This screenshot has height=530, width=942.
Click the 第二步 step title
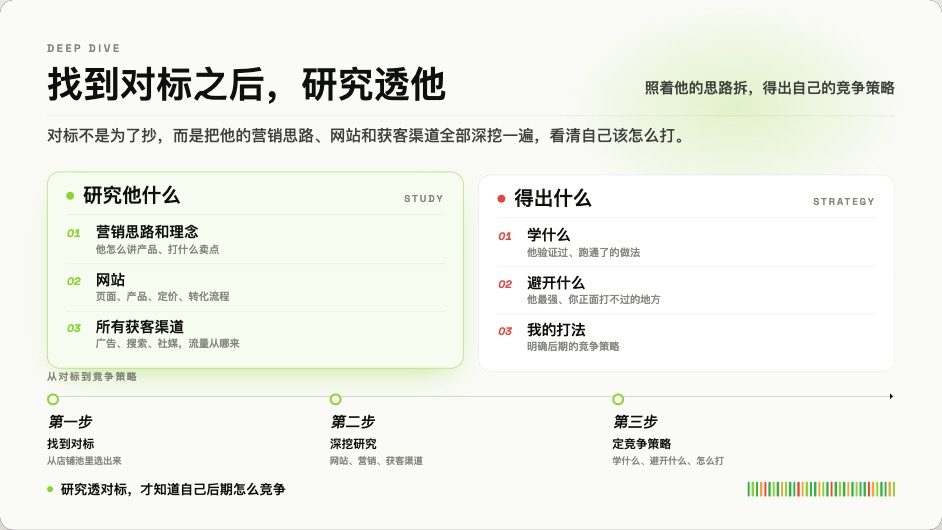(353, 422)
